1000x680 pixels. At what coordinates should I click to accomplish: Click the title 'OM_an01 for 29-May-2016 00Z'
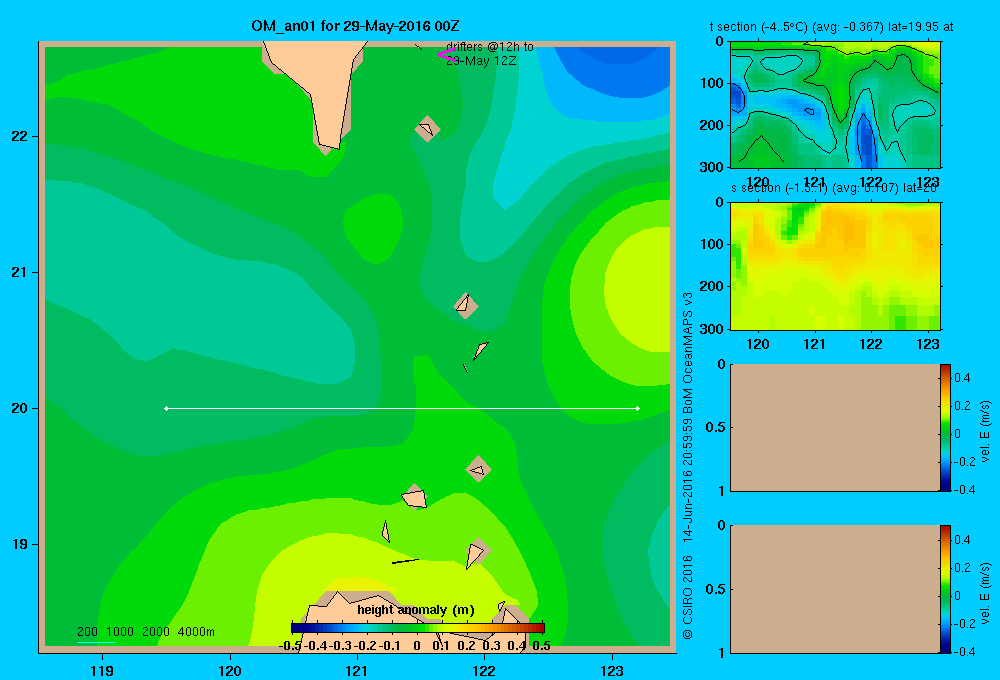355,26
